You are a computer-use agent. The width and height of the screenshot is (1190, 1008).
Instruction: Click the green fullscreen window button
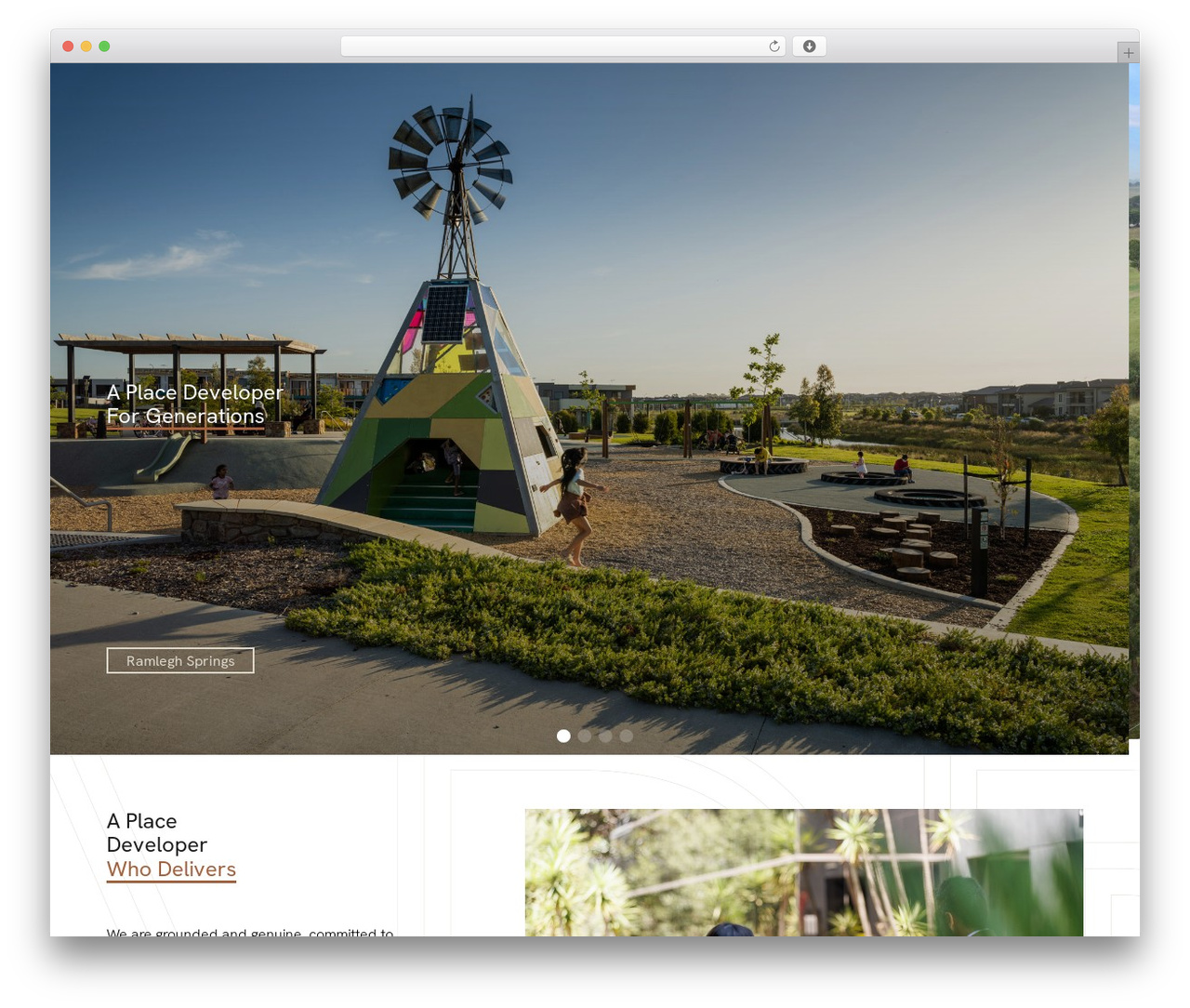coord(104,46)
